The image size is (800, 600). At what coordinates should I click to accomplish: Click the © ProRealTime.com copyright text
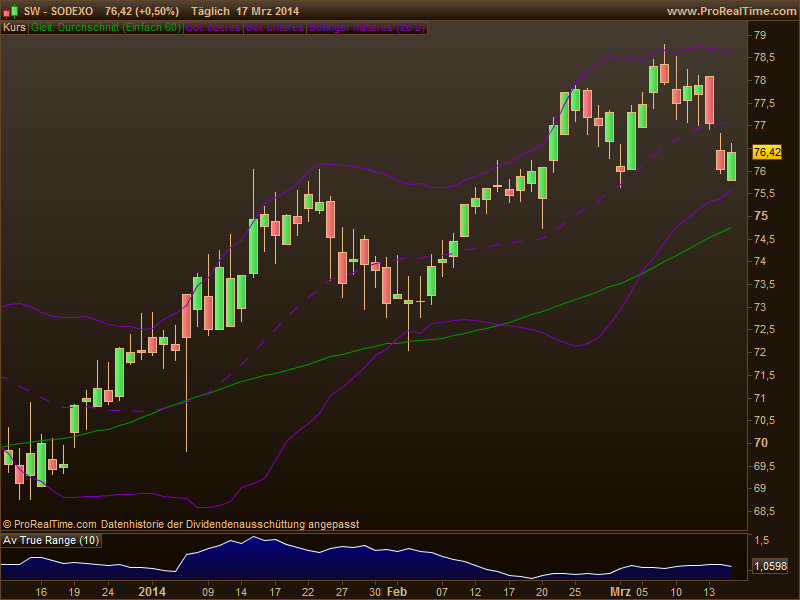point(50,524)
